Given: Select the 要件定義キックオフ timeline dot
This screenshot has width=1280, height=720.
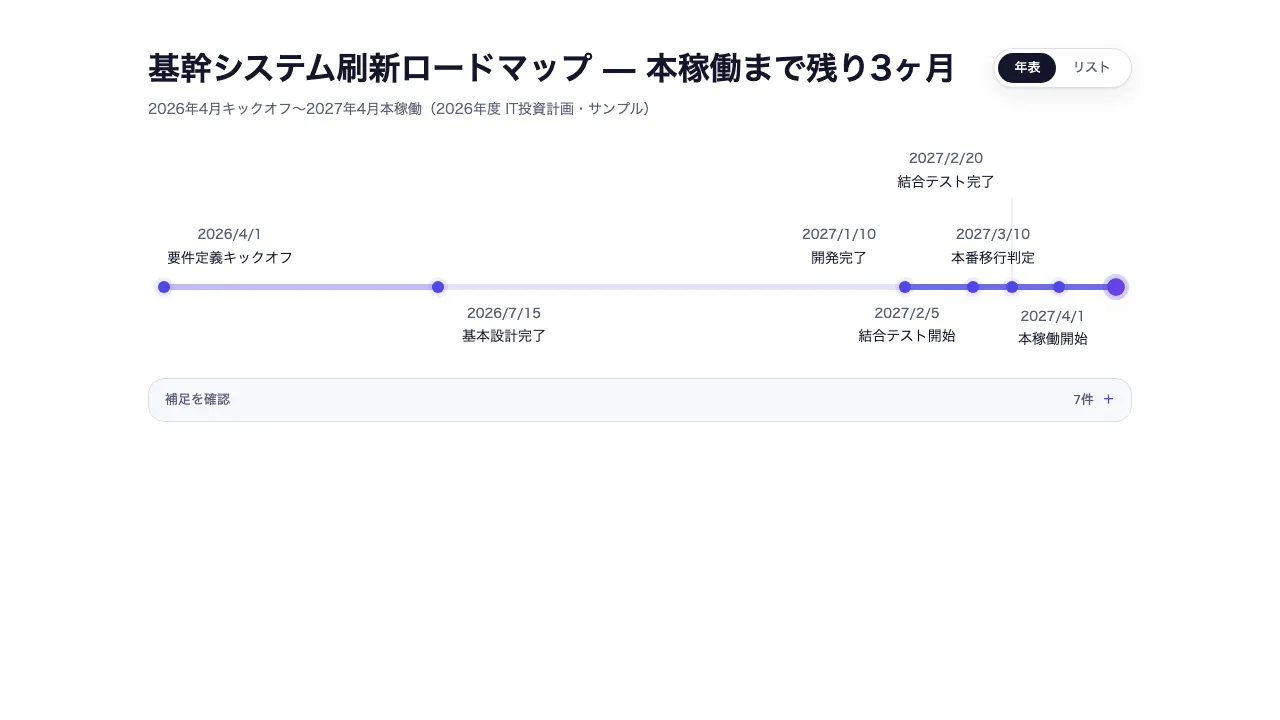Looking at the screenshot, I should click(x=164, y=287).
